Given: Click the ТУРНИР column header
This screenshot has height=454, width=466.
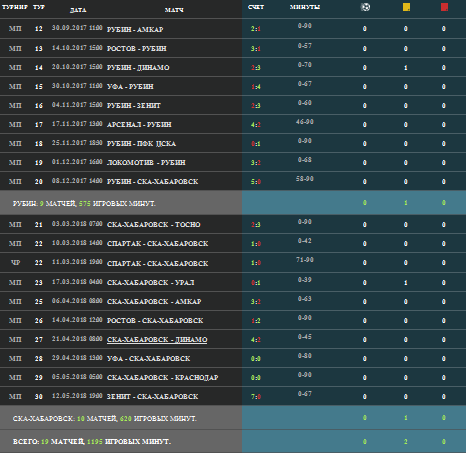Looking at the screenshot, I should [x=15, y=7].
